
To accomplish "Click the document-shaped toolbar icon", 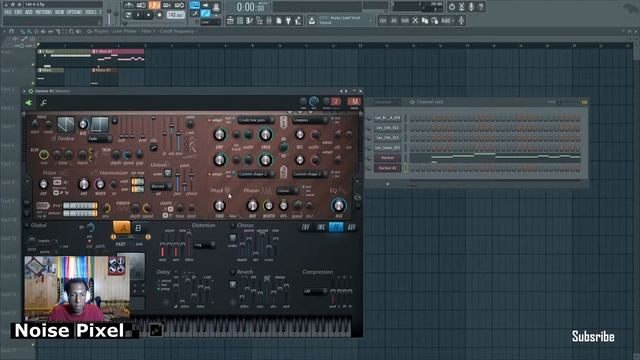I will click(279, 20).
